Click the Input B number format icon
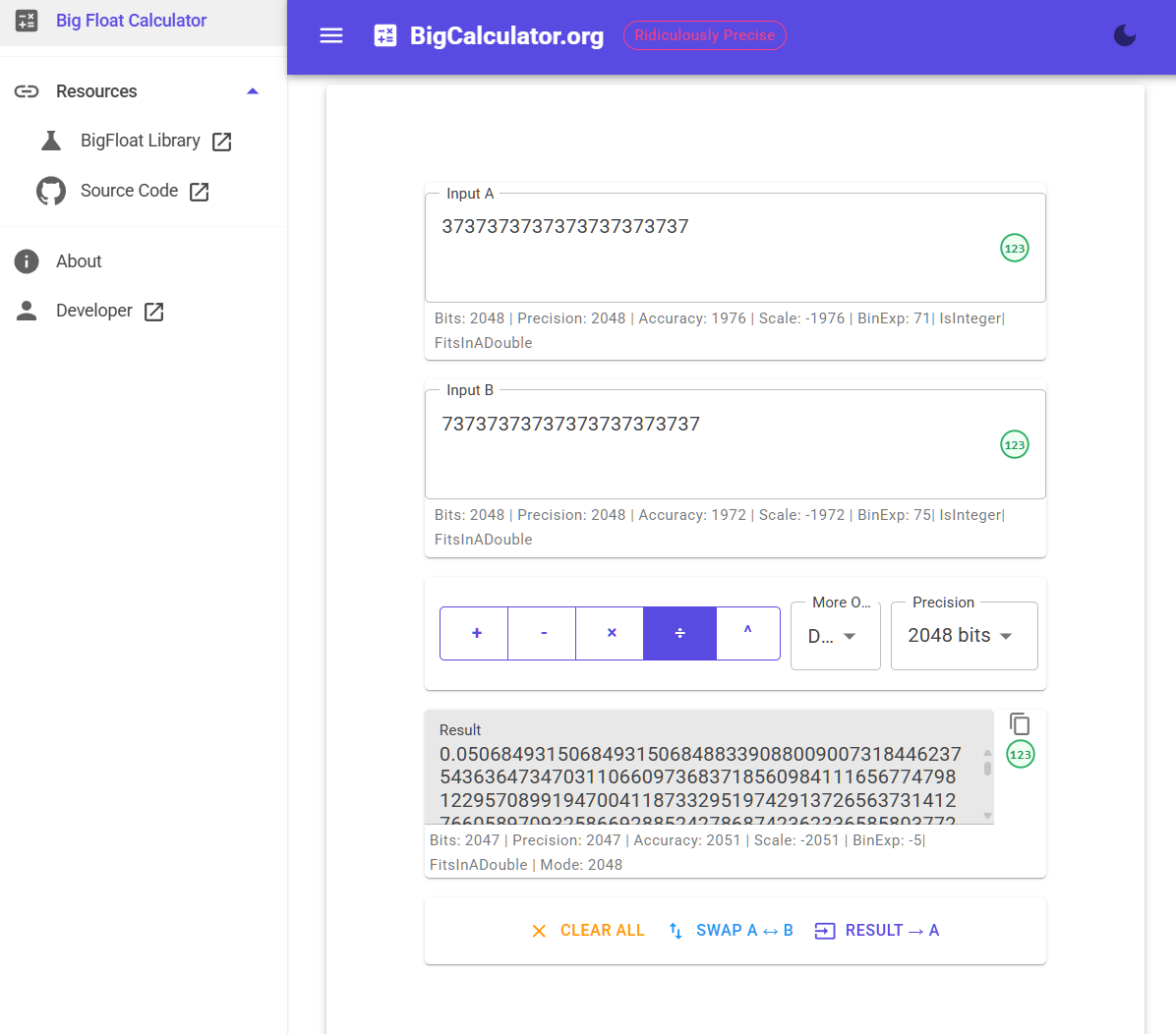 pos(1014,444)
